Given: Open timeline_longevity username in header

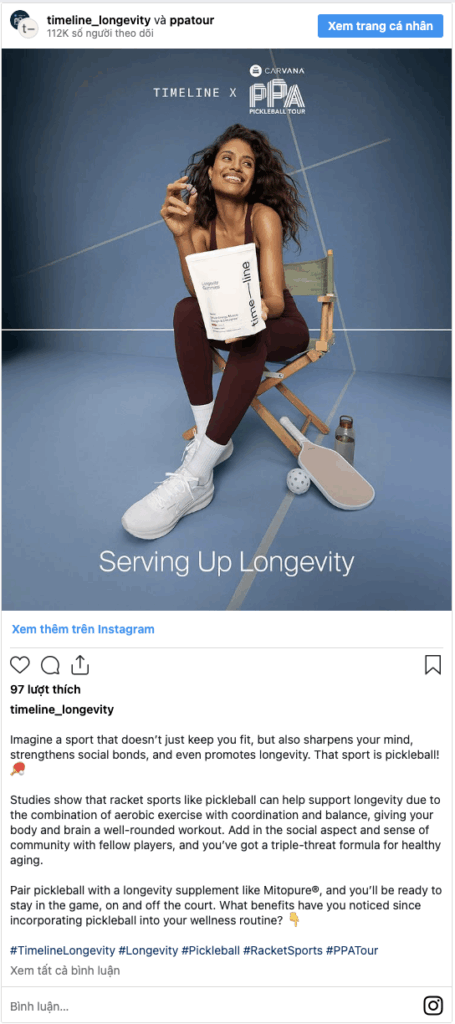Looking at the screenshot, I should pos(99,20).
